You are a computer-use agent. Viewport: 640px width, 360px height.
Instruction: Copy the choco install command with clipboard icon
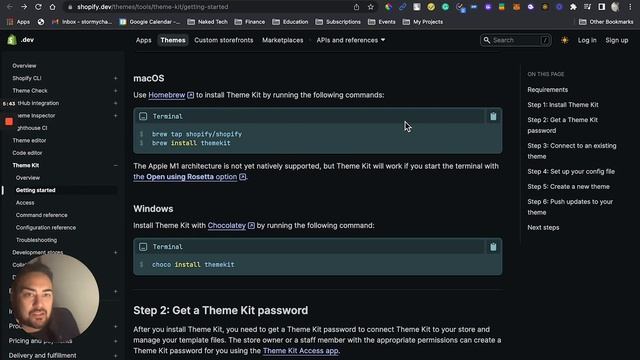click(493, 247)
